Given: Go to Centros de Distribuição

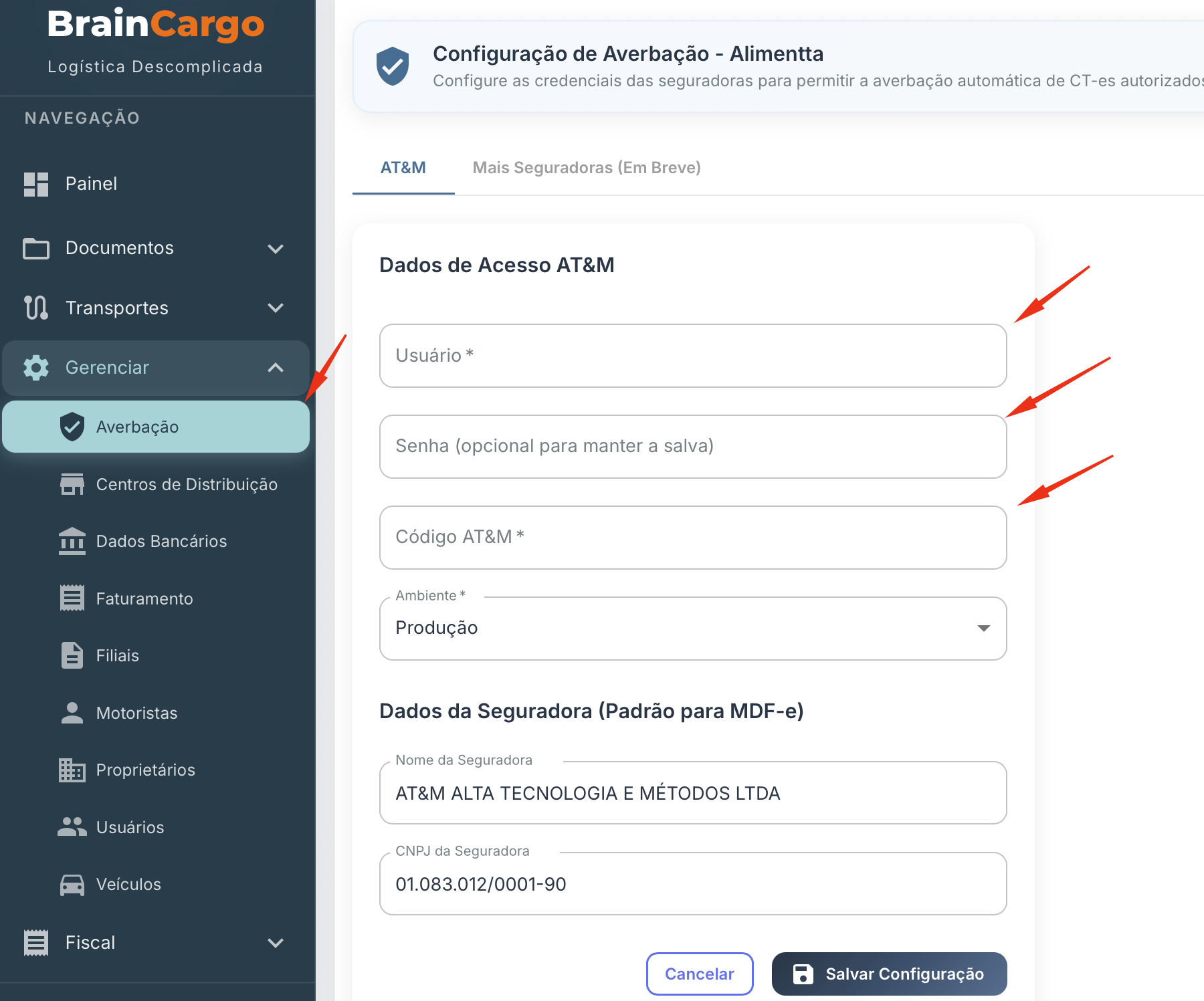Looking at the screenshot, I should click(x=156, y=484).
